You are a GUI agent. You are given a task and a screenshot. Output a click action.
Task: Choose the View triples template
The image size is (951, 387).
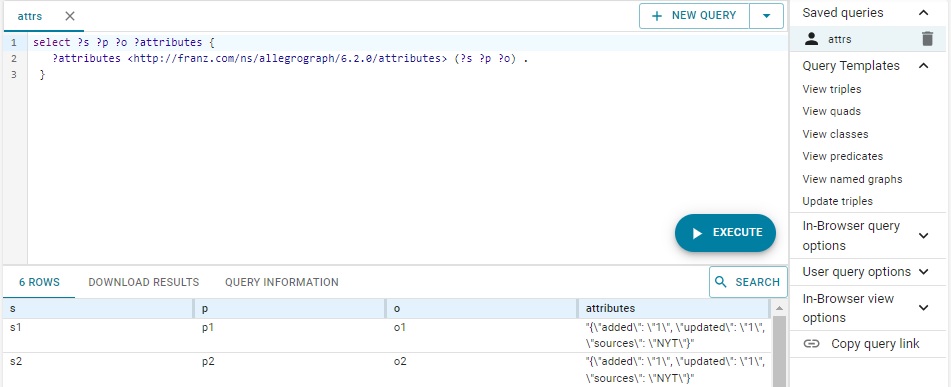click(832, 89)
